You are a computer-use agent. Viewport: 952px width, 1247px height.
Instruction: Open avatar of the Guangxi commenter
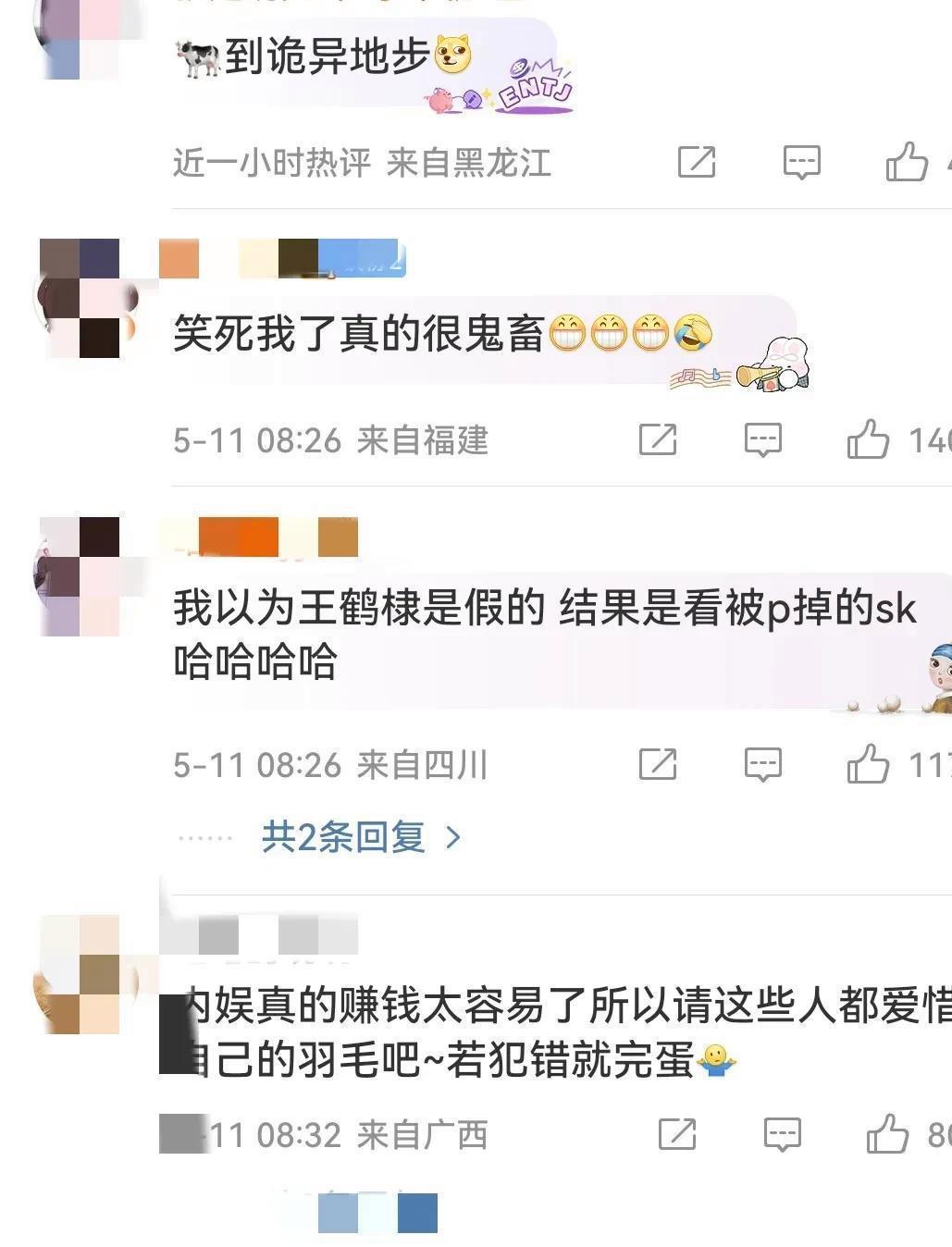pos(80,974)
